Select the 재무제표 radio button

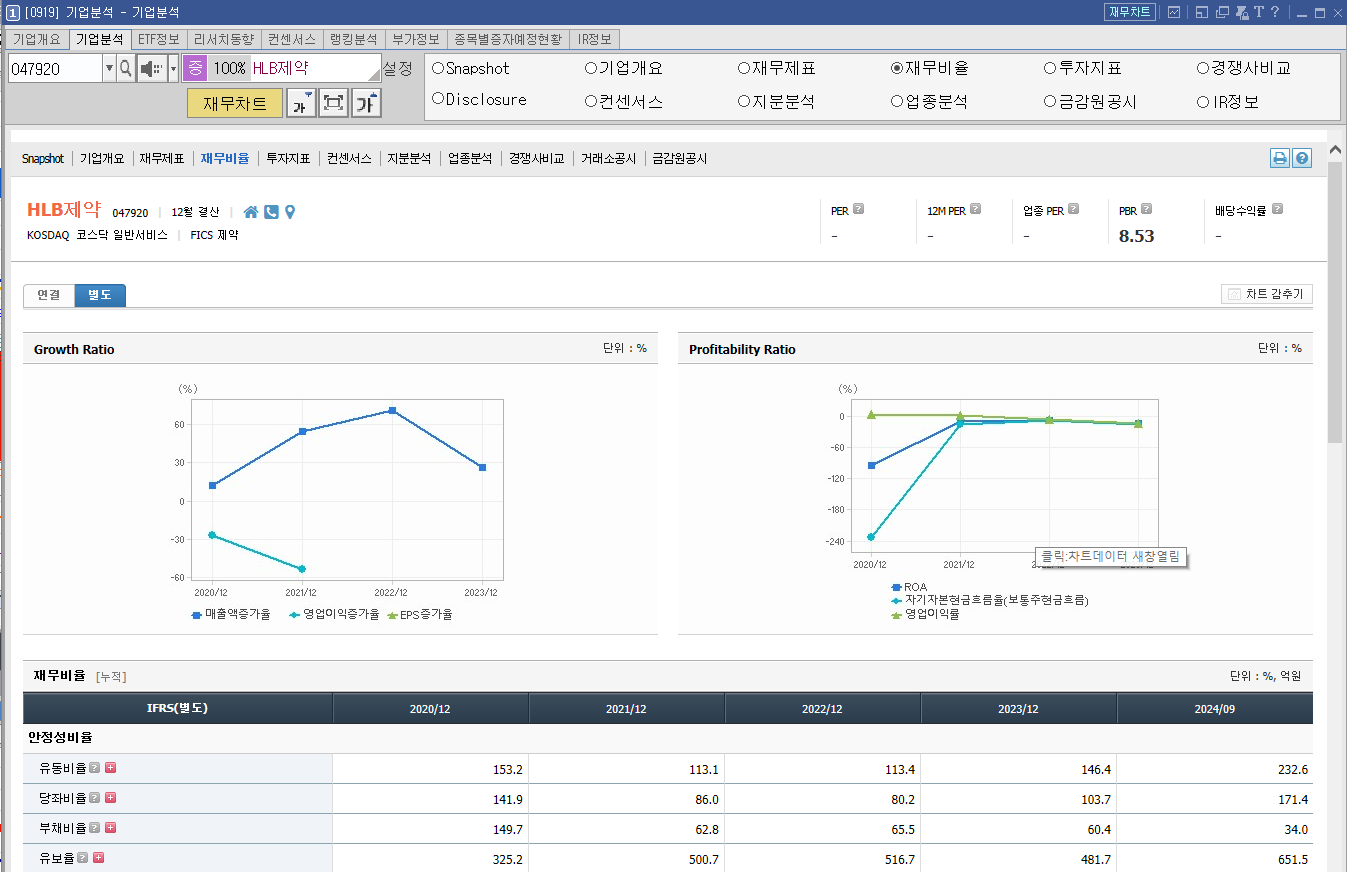coord(744,68)
